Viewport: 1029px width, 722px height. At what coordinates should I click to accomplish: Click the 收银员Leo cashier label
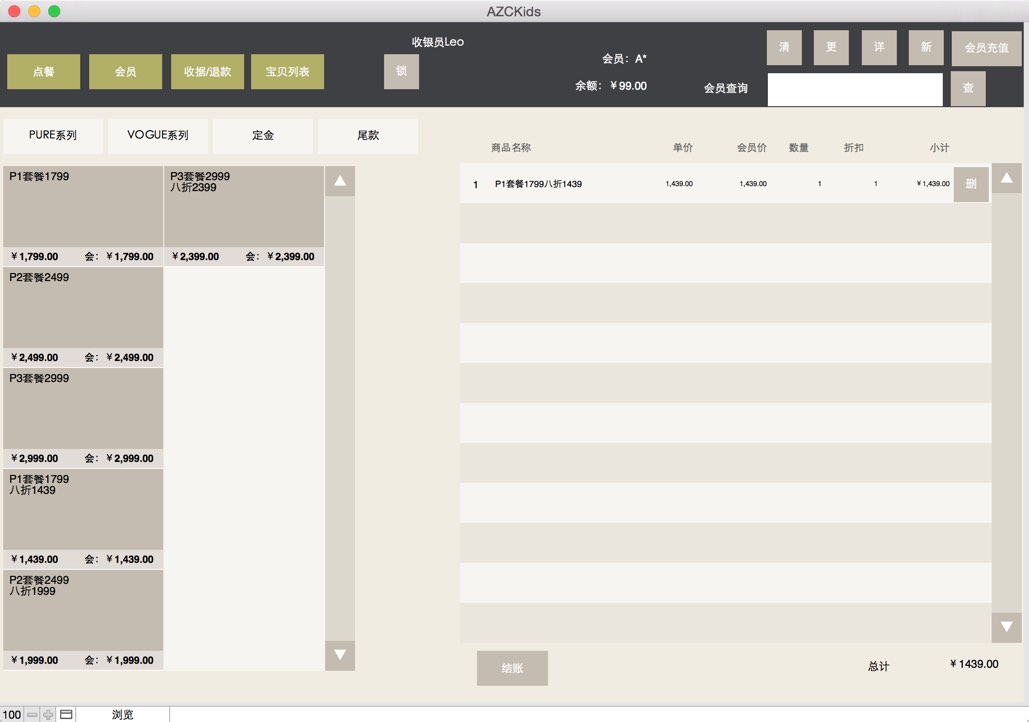pyautogui.click(x=438, y=42)
